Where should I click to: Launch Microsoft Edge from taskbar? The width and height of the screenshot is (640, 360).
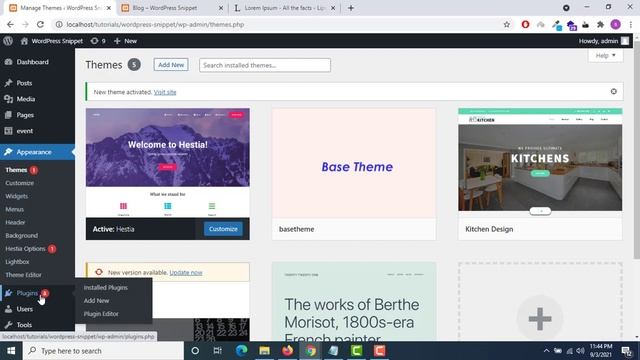click(x=241, y=351)
